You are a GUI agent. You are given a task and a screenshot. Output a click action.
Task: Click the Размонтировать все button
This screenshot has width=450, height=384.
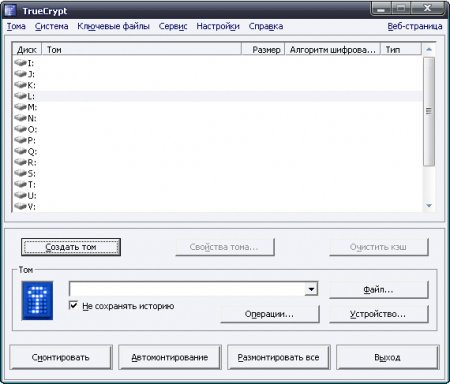279,357
